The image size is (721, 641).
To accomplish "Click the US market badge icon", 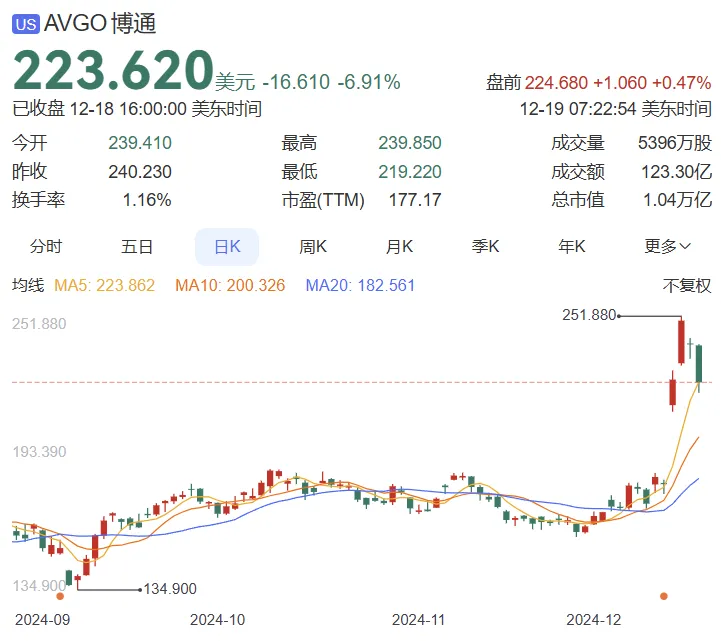I will [x=26, y=24].
